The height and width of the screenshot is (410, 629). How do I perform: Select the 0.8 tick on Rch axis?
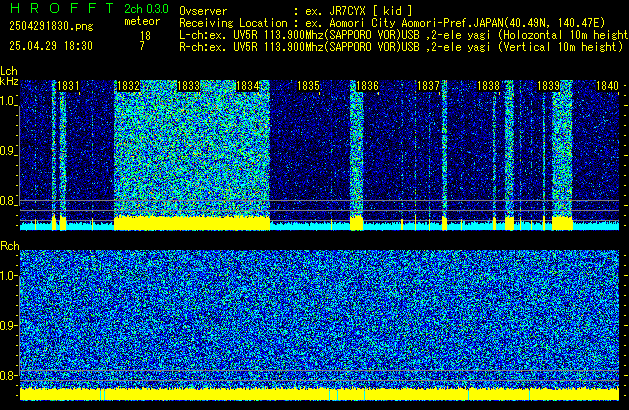click(8, 375)
